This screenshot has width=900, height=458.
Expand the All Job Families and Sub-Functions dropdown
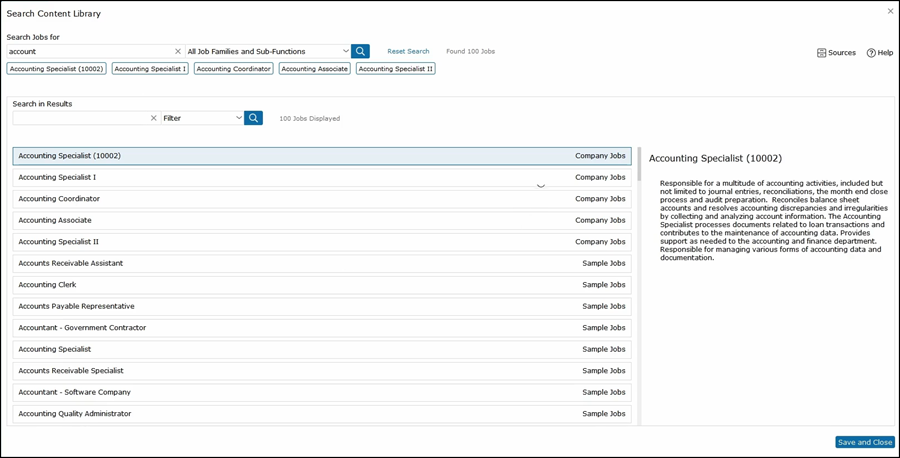[346, 51]
